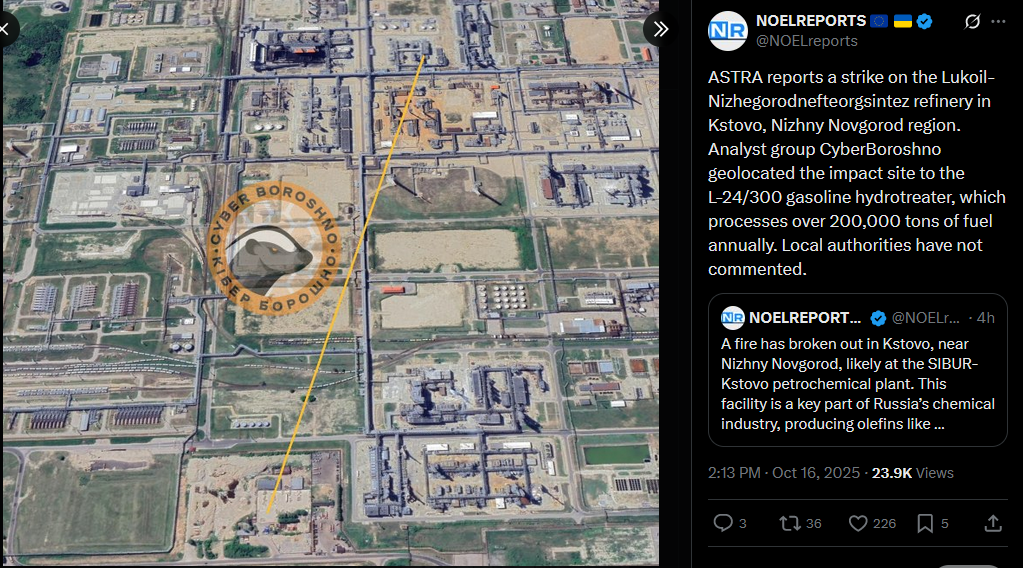1023x568 pixels.
Task: Open the @NOELreports handle link
Action: click(806, 41)
